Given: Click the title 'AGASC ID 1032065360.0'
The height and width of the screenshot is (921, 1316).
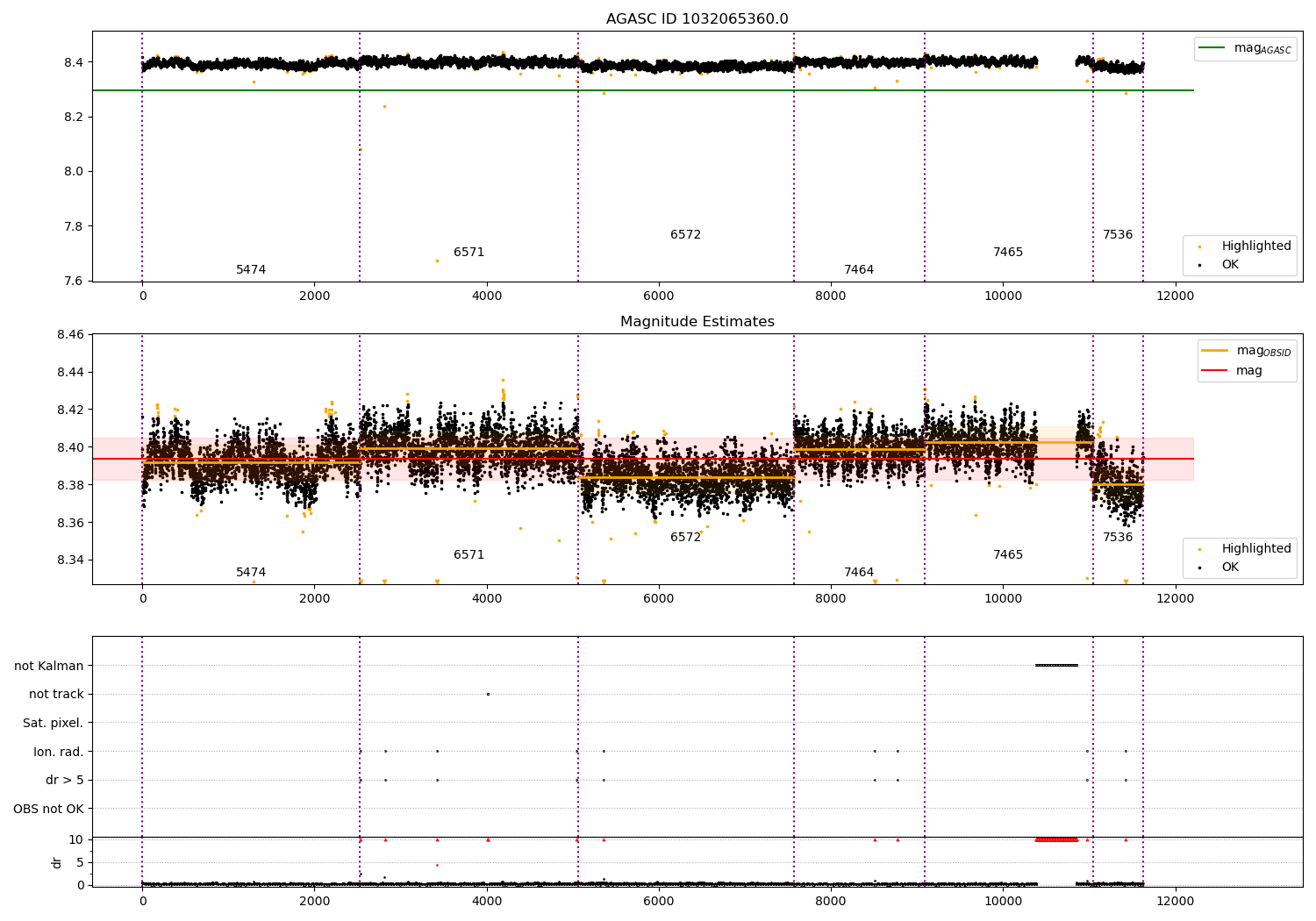Looking at the screenshot, I should point(697,19).
